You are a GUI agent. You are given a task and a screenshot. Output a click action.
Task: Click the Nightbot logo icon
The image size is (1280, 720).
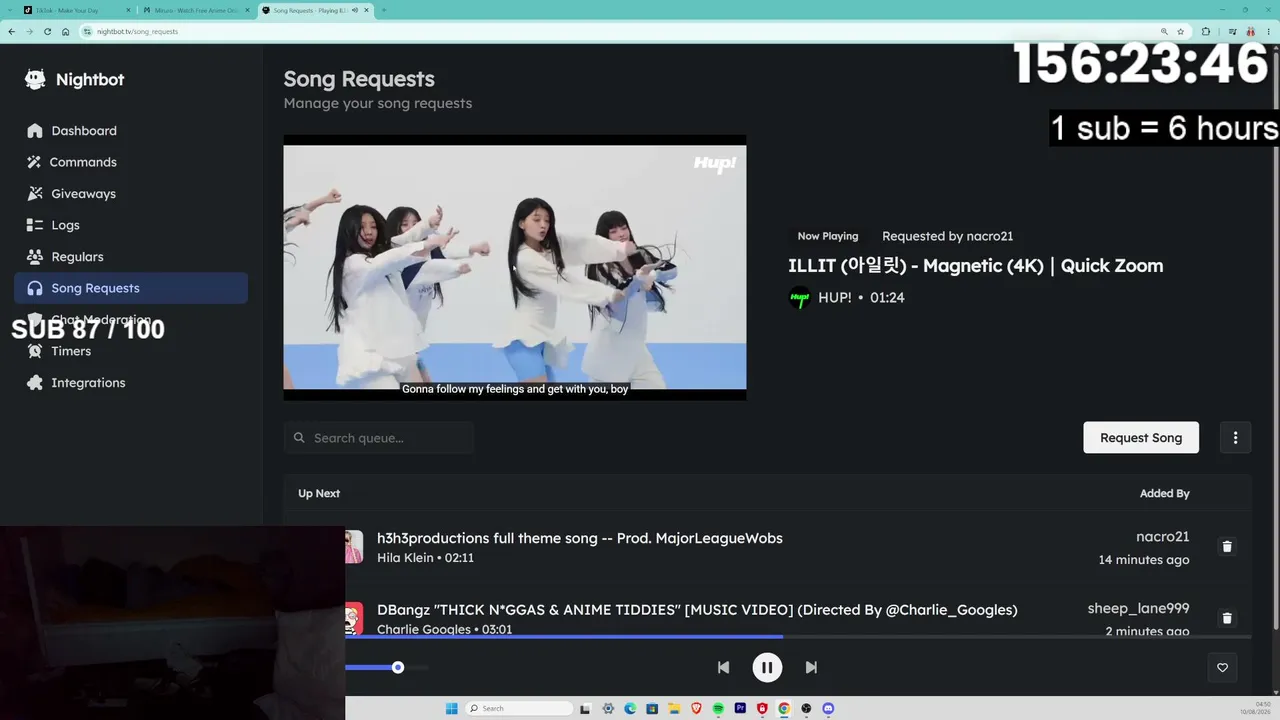36,80
